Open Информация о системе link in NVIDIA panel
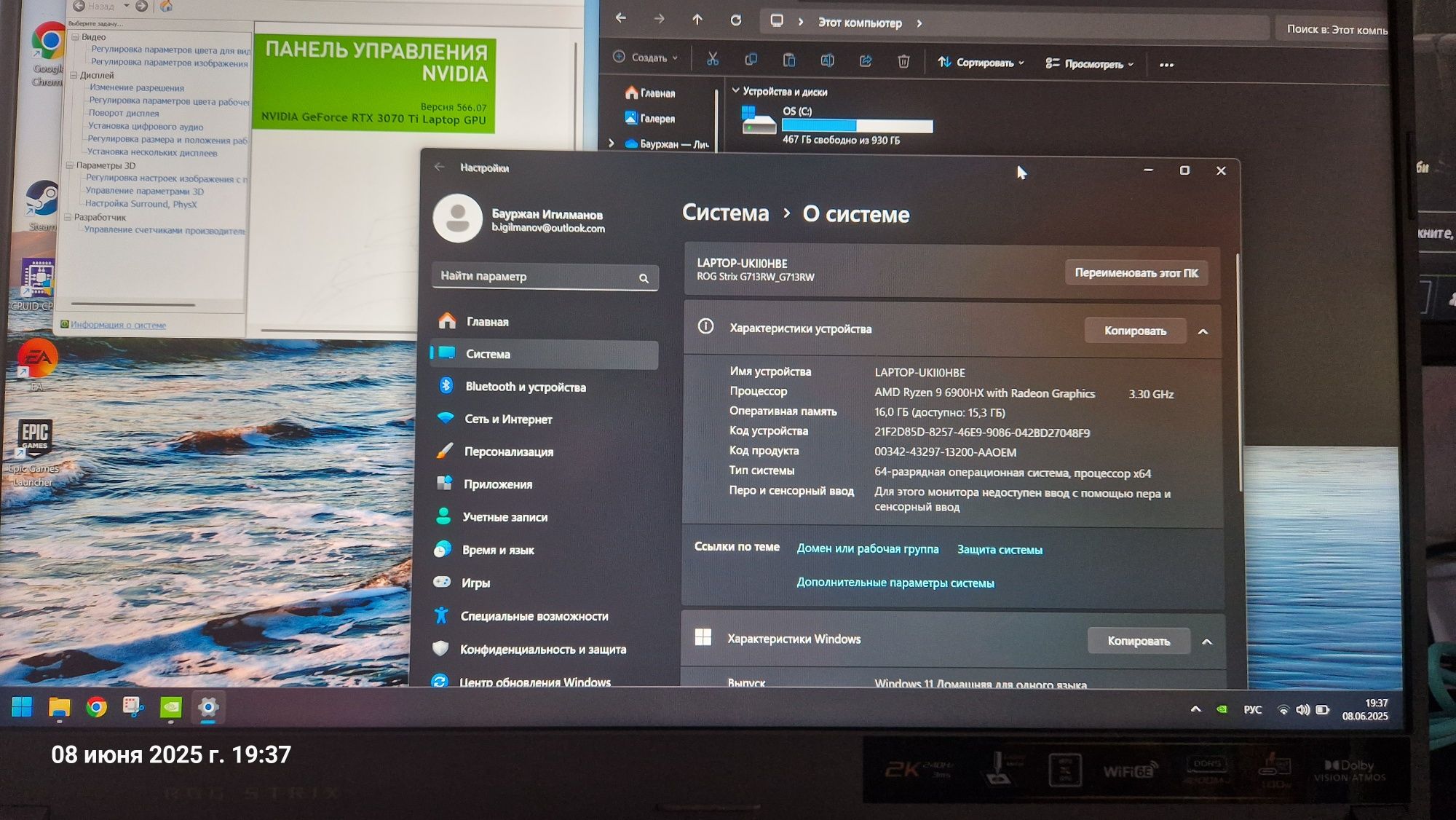1456x820 pixels. pos(118,325)
